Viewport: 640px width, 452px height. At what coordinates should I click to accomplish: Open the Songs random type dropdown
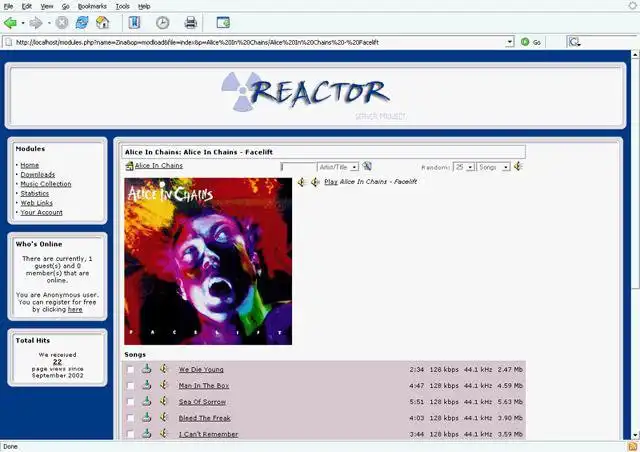click(x=493, y=167)
